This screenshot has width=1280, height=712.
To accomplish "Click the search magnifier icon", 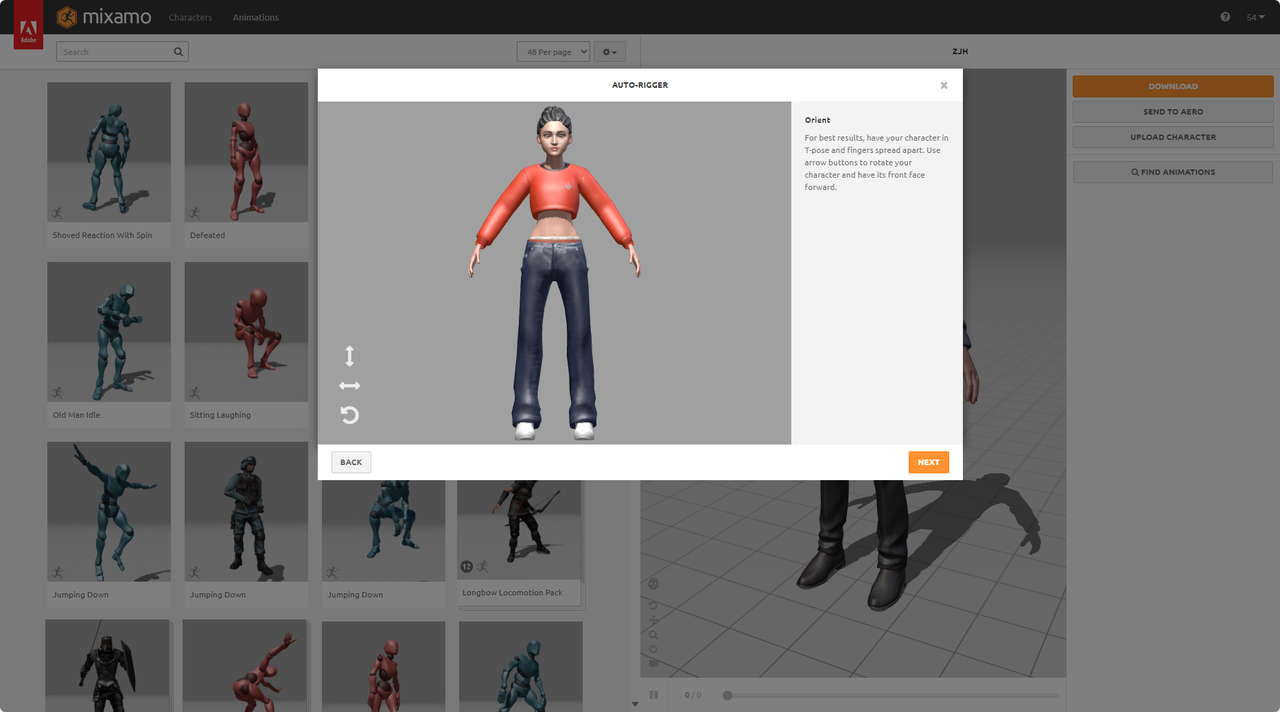I will (x=178, y=52).
